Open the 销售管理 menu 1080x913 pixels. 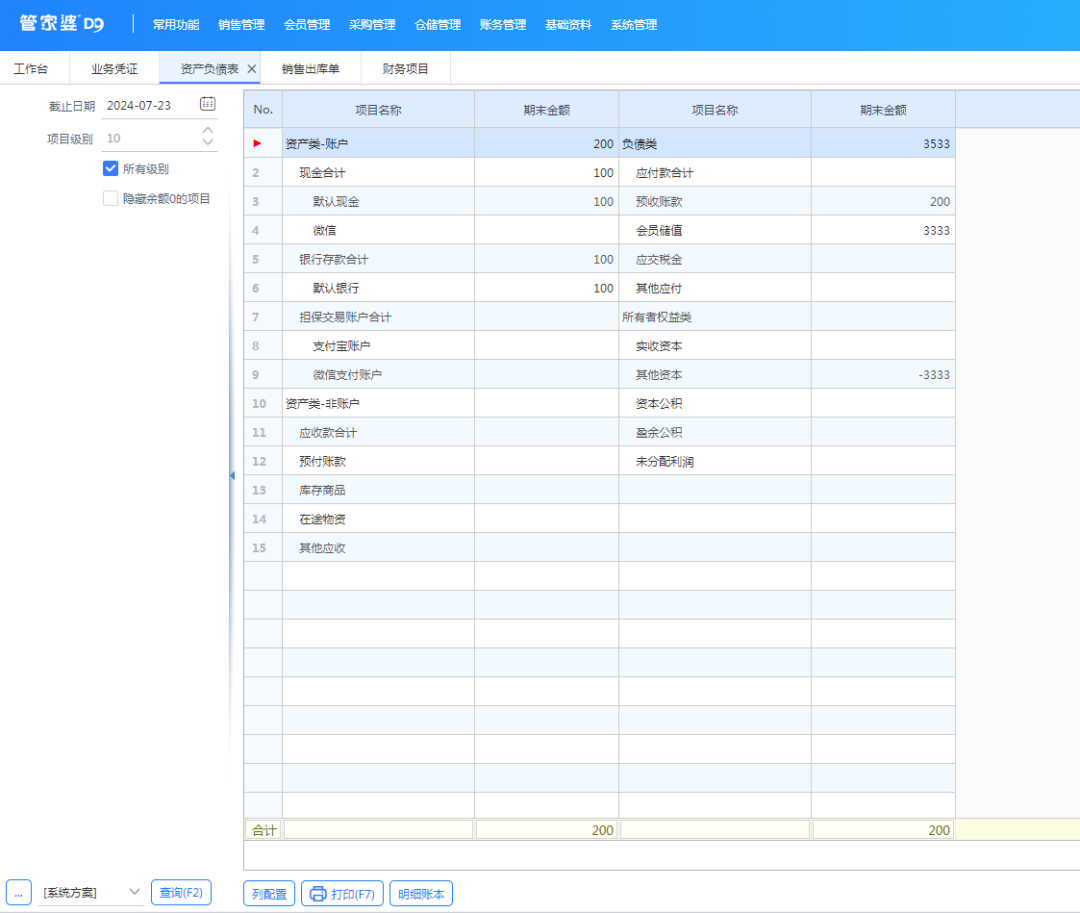[x=241, y=25]
